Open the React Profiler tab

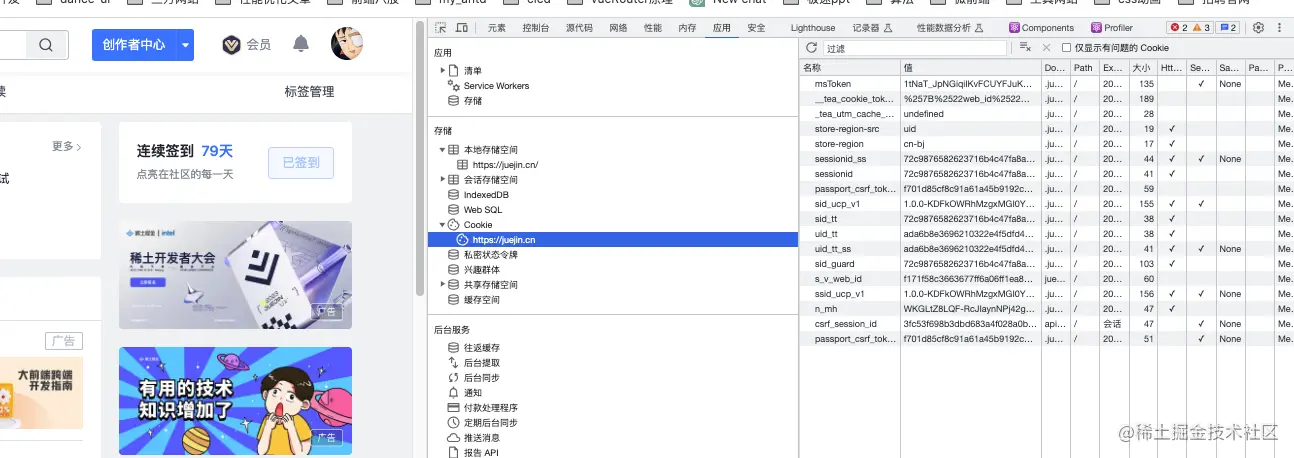(x=1112, y=28)
